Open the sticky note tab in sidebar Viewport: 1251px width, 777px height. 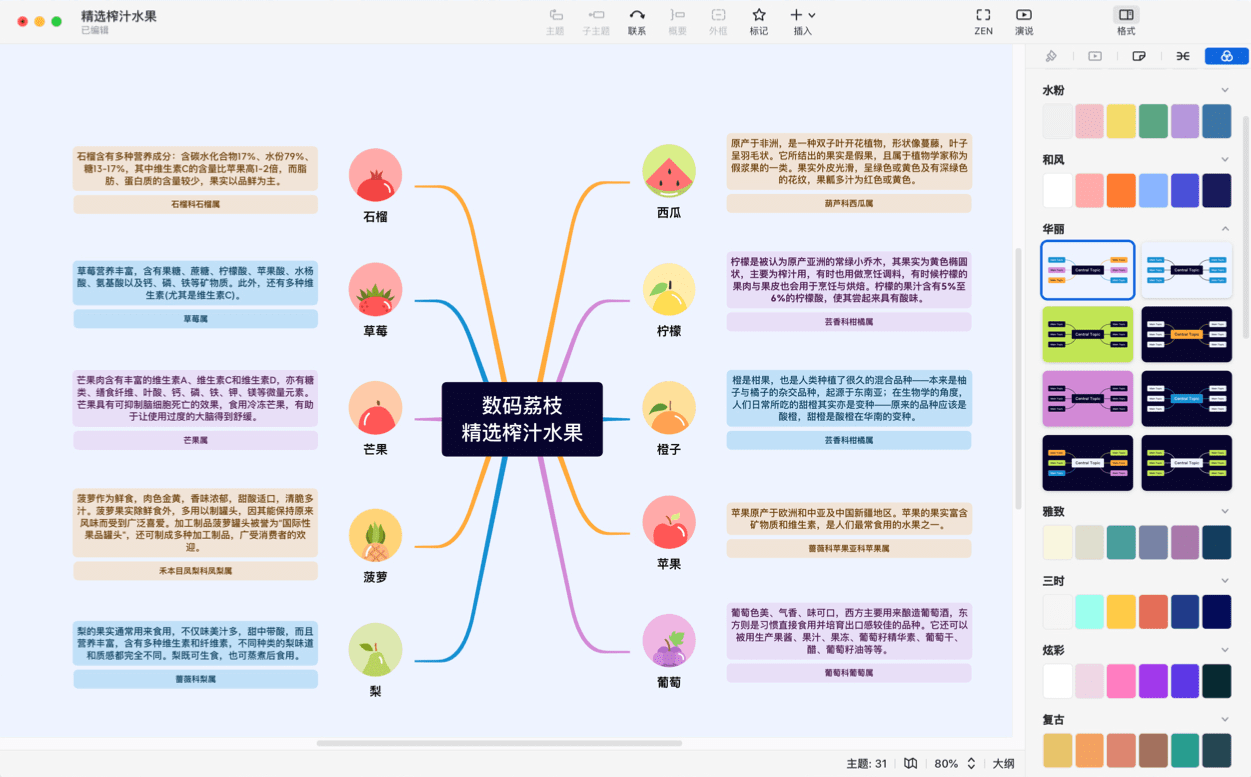coord(1139,57)
